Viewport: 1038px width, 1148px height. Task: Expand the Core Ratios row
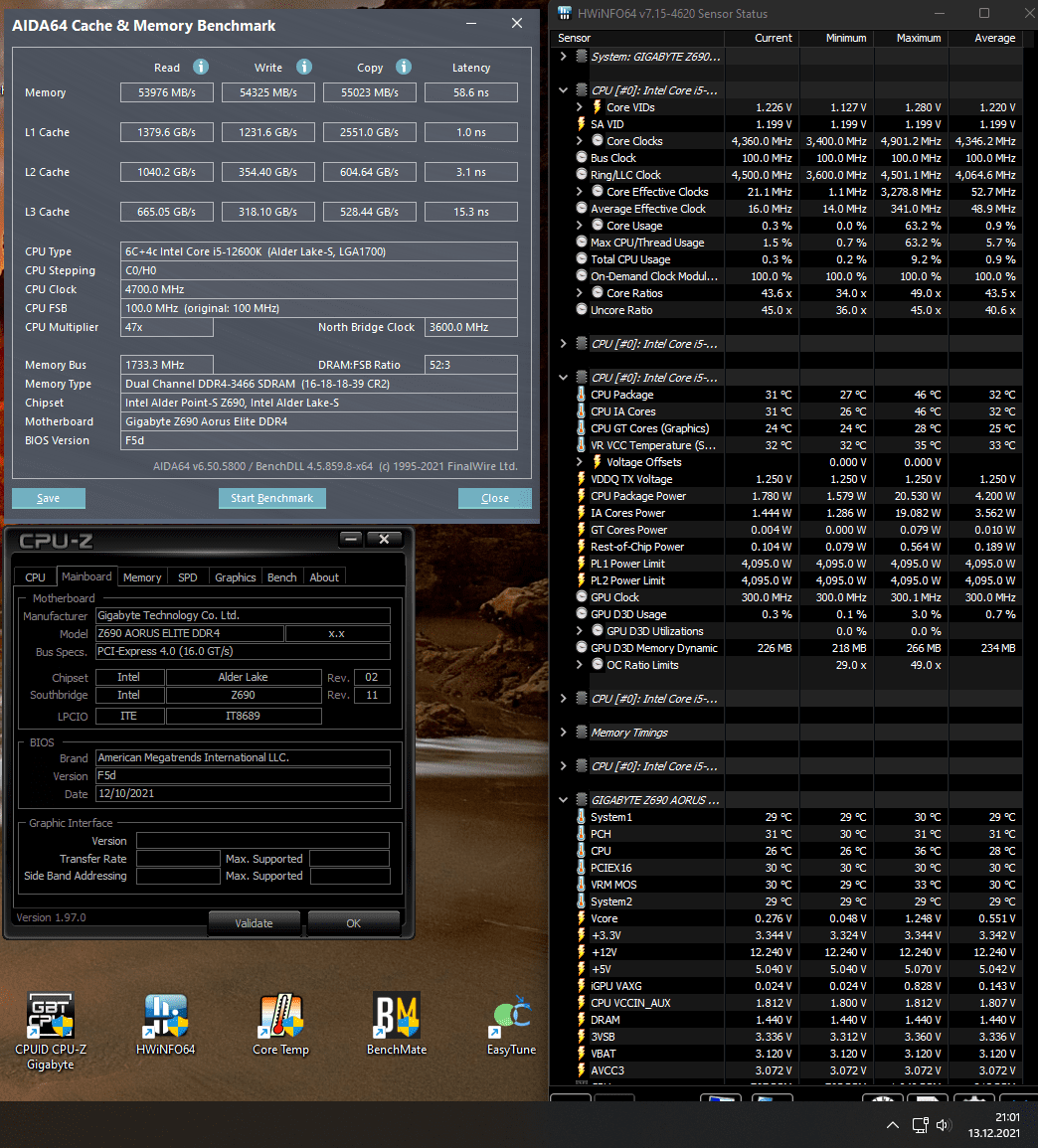[x=579, y=293]
